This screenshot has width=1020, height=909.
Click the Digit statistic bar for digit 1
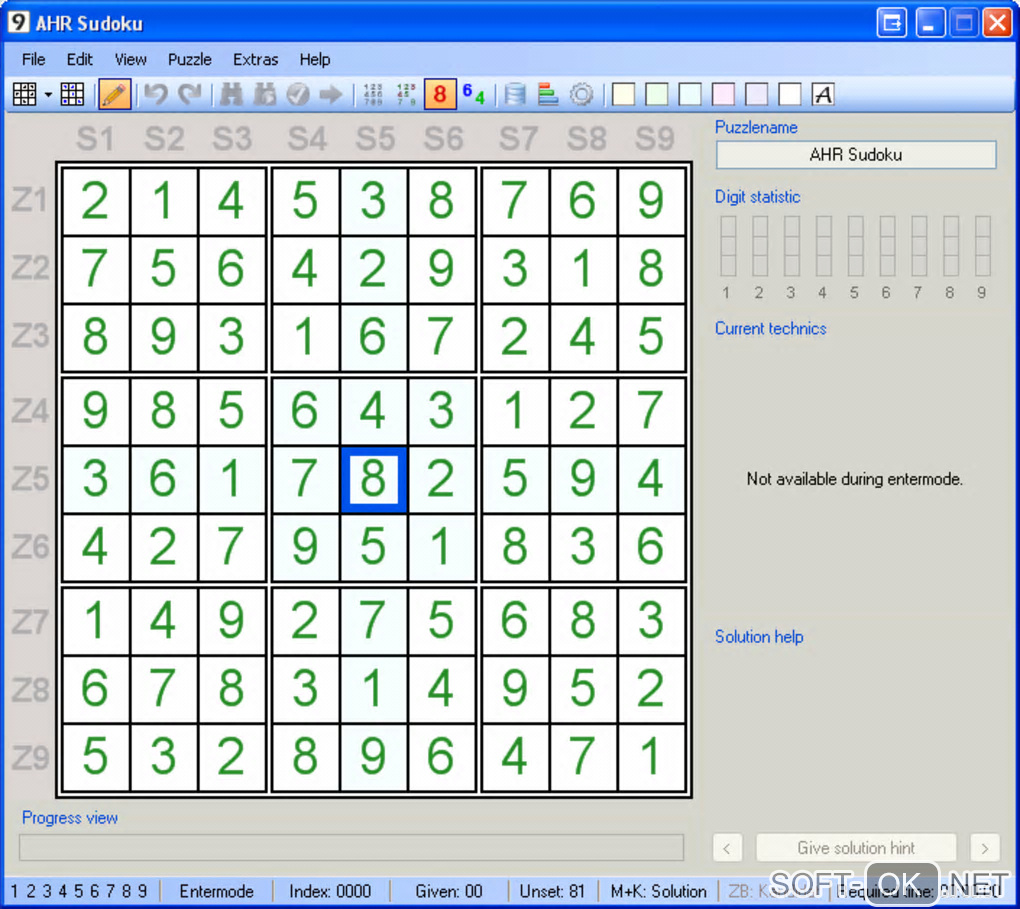coord(728,246)
